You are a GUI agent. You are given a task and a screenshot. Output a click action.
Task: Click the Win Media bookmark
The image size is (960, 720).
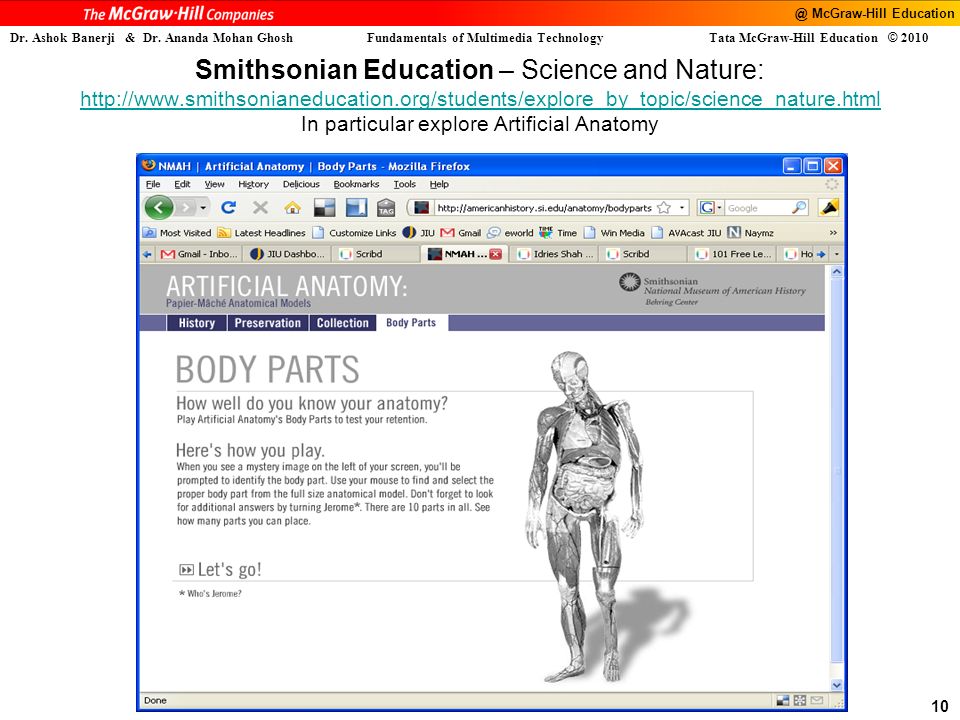coord(615,233)
